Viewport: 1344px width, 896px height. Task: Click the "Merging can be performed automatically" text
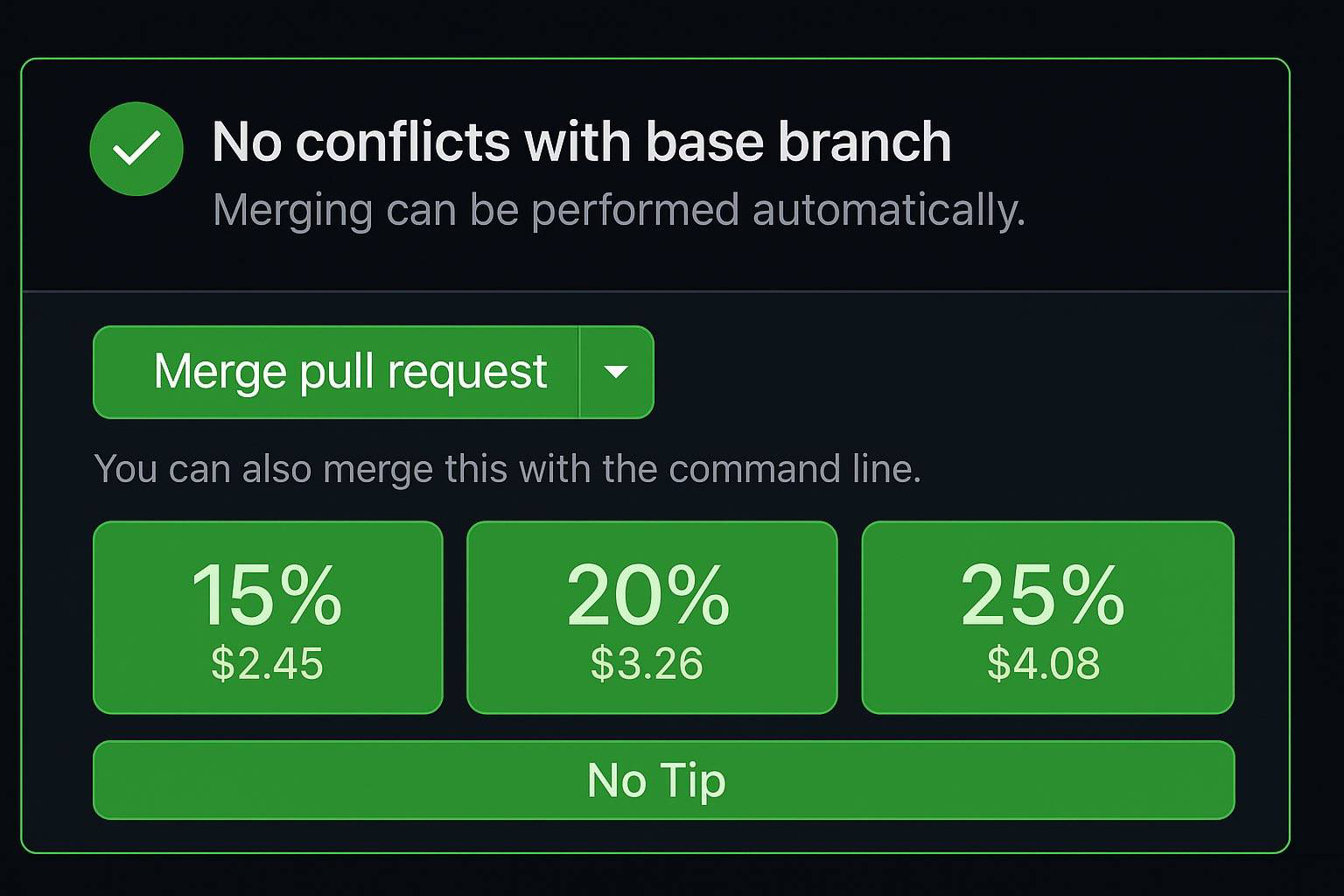pyautogui.click(x=618, y=210)
